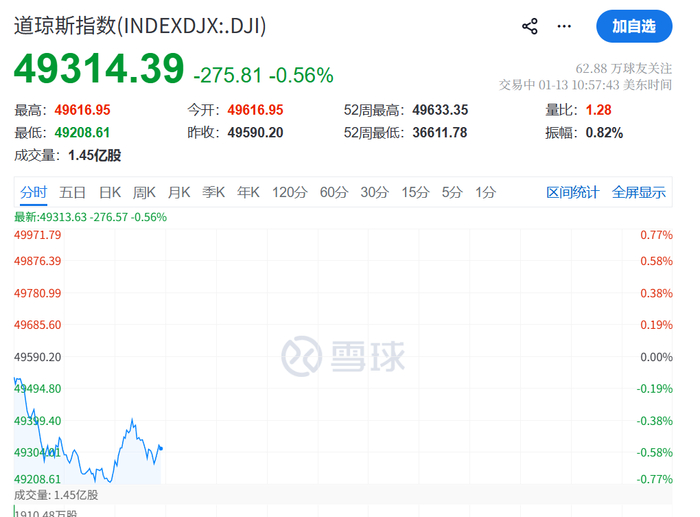Click the 0.77% right axis label

click(656, 235)
